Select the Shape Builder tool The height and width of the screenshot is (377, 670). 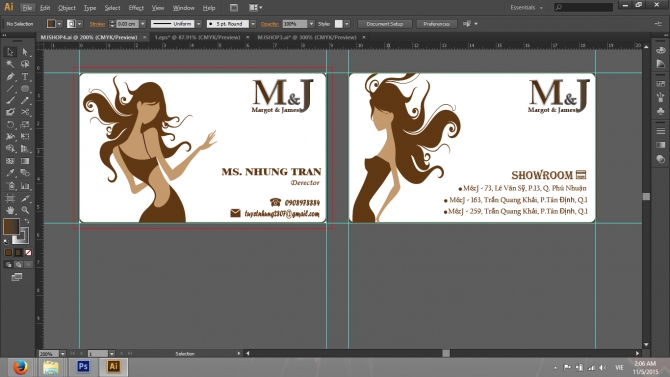[10, 149]
